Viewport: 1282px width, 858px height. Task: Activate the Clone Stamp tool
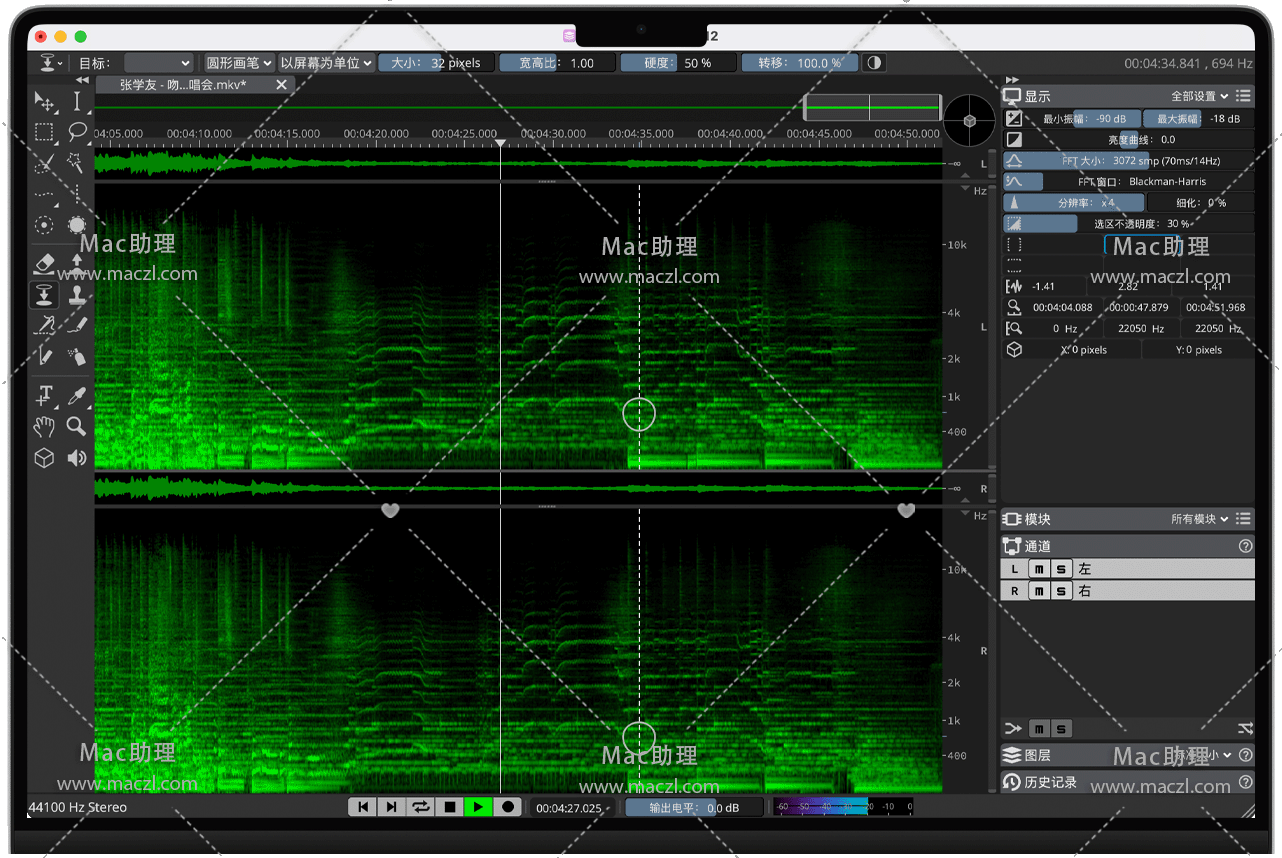77,295
